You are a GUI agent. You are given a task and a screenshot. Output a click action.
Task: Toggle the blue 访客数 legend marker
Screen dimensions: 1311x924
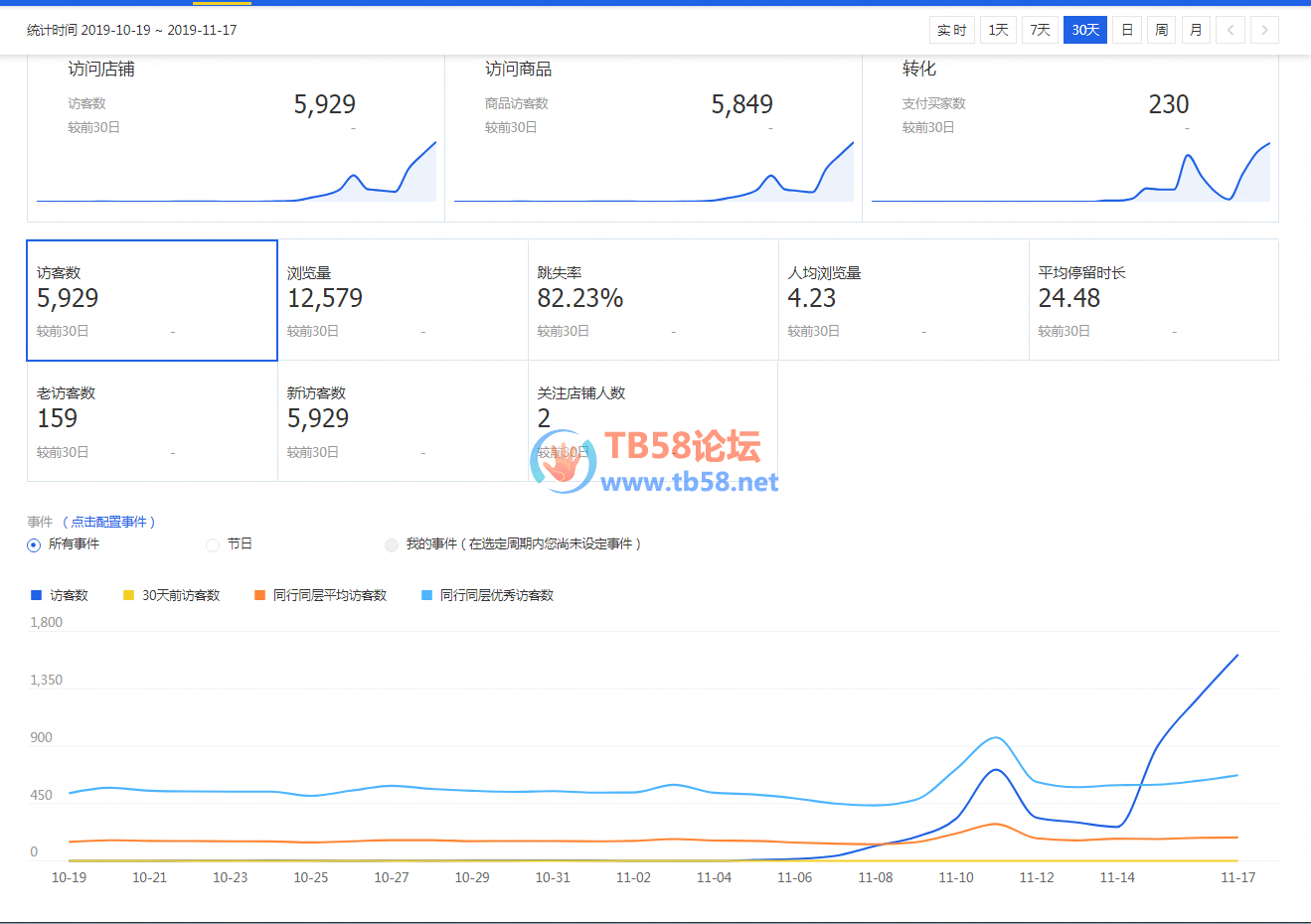(37, 595)
